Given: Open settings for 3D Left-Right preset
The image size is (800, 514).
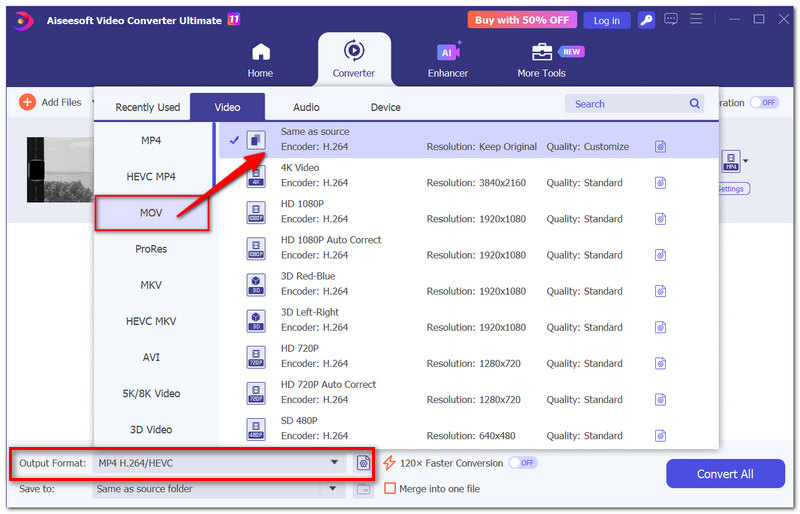Looking at the screenshot, I should pos(660,327).
